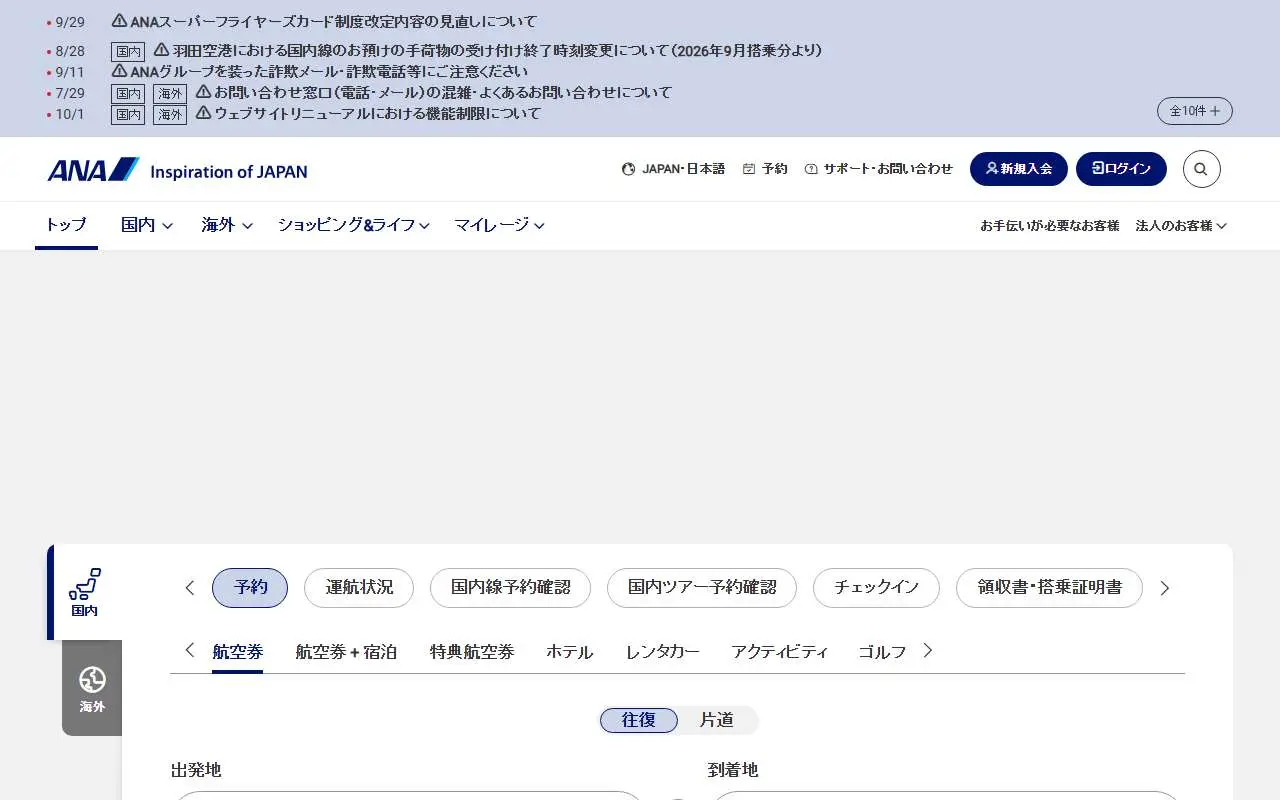Viewport: 1280px width, 800px height.
Task: Expand the 海外 navigation menu
Action: [x=227, y=225]
